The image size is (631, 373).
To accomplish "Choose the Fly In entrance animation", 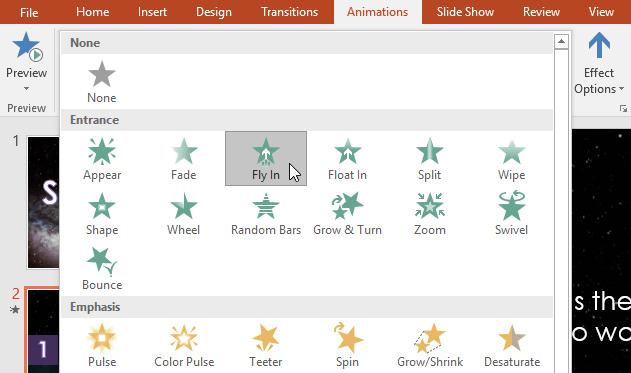I will 266,159.
